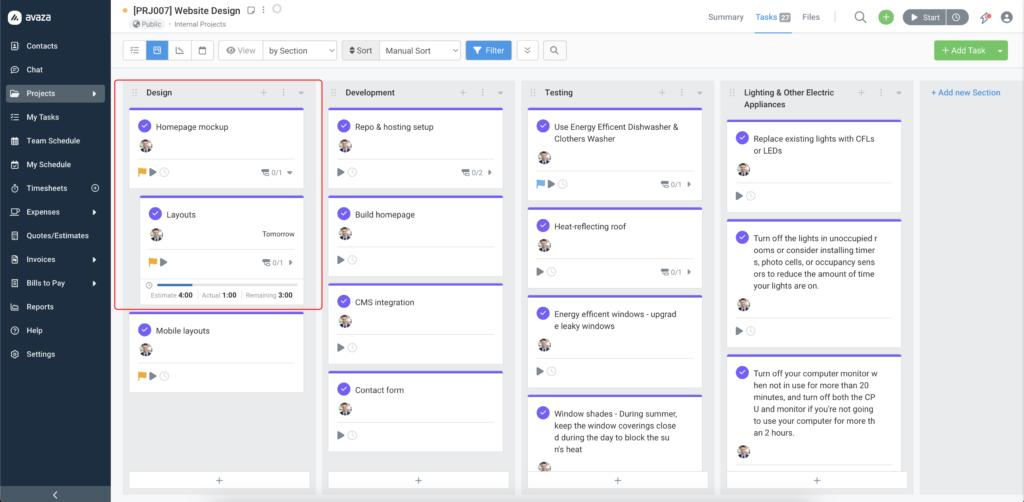Open the three-dot menu for Development section
1024x502 pixels.
coord(482,93)
